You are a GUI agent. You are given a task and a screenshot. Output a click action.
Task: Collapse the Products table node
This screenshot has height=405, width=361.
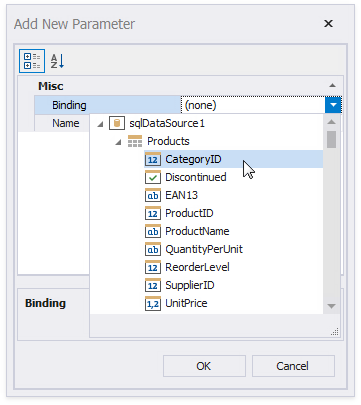[x=118, y=142]
